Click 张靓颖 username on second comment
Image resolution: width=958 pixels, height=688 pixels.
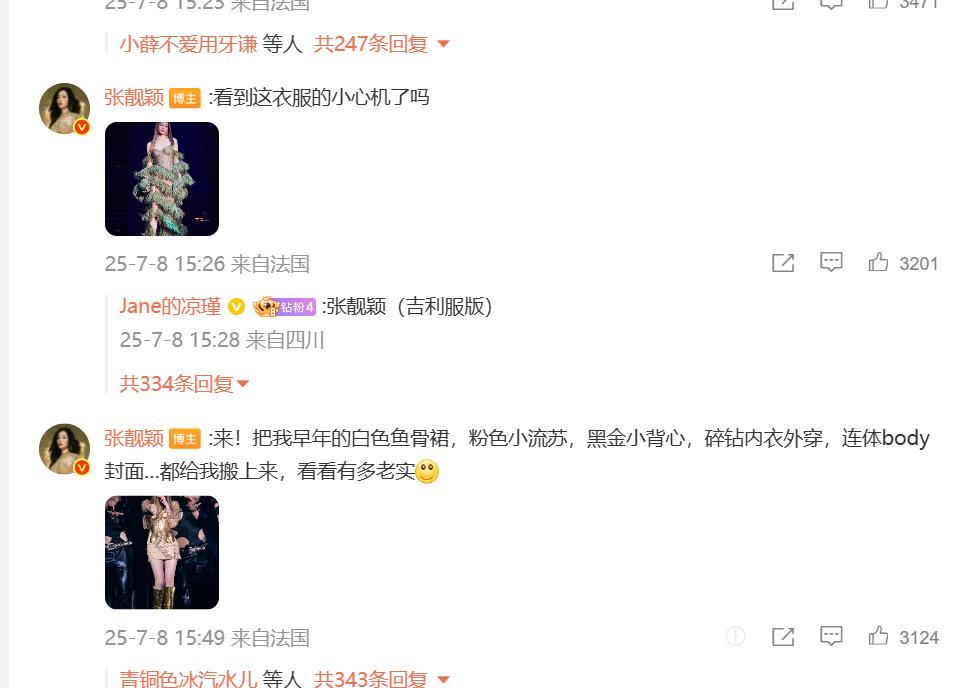pos(134,438)
